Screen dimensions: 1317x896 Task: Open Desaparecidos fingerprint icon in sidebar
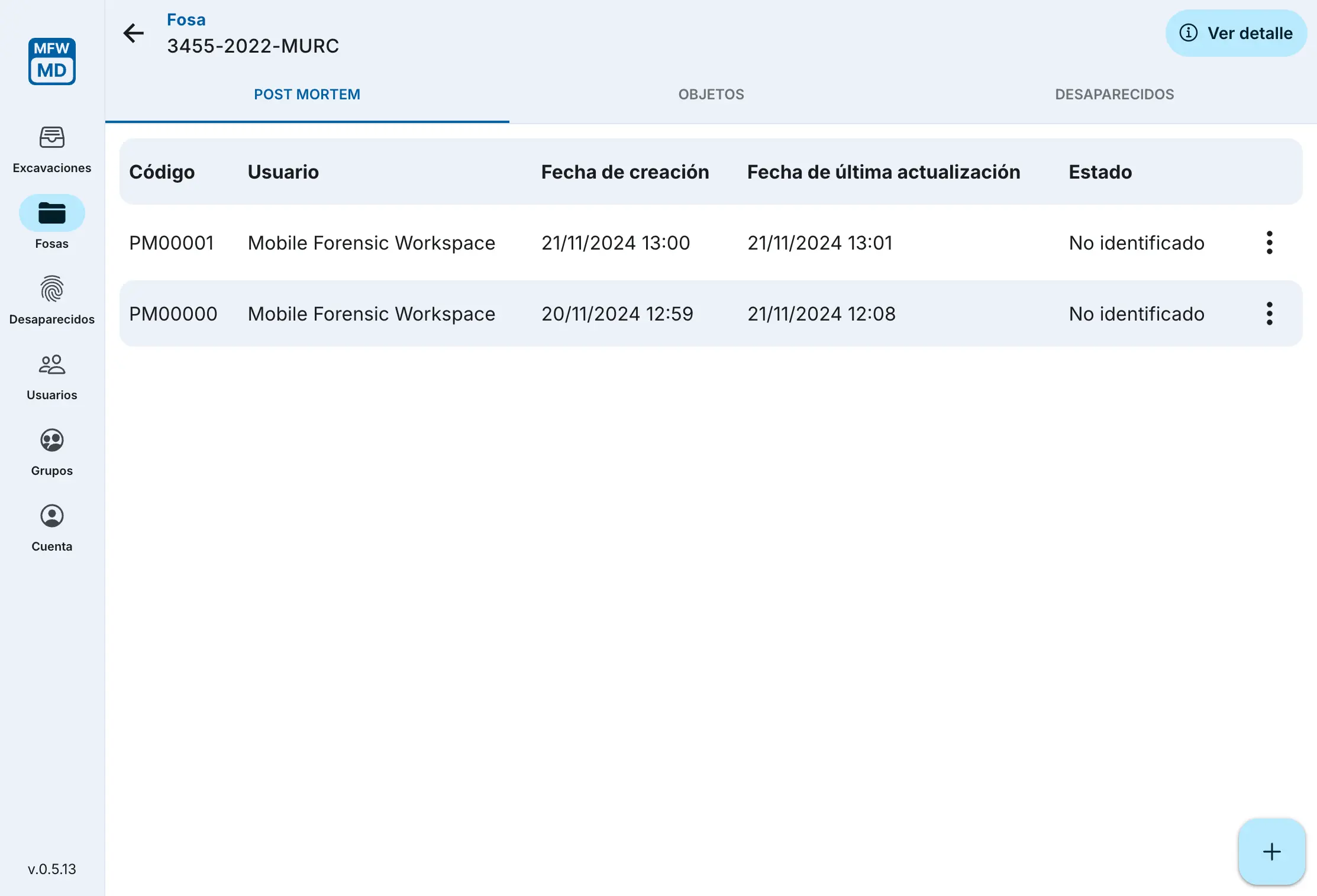52,289
